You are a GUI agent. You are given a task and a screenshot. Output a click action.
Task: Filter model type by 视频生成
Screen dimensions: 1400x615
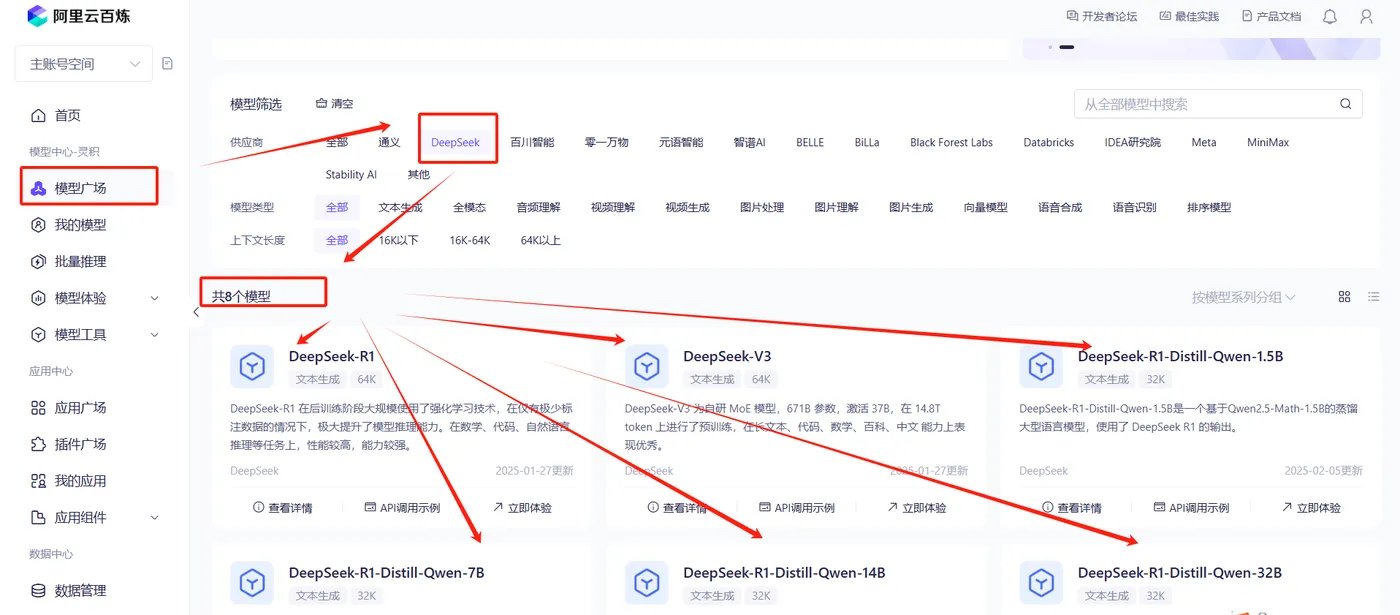(x=687, y=208)
